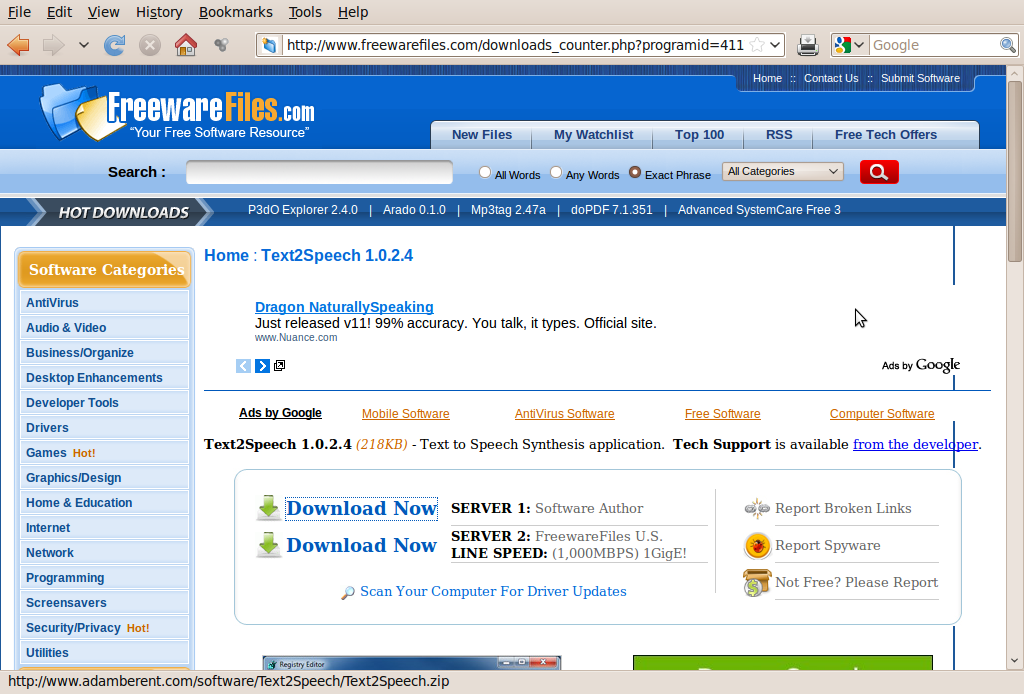Click the URL text in address bar

click(515, 45)
